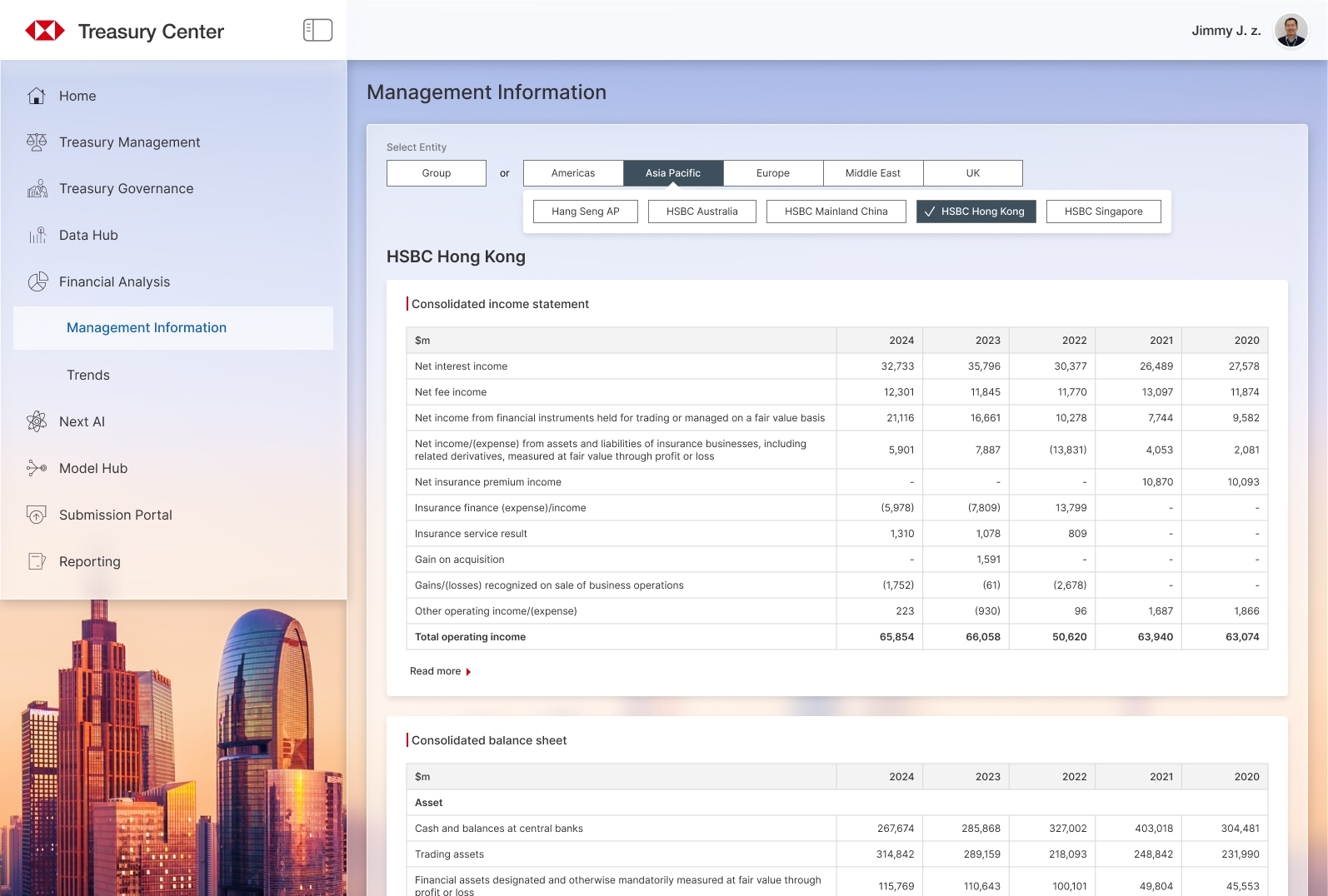1328x896 pixels.
Task: Click the Treasury Governance icon
Action: coord(37,189)
